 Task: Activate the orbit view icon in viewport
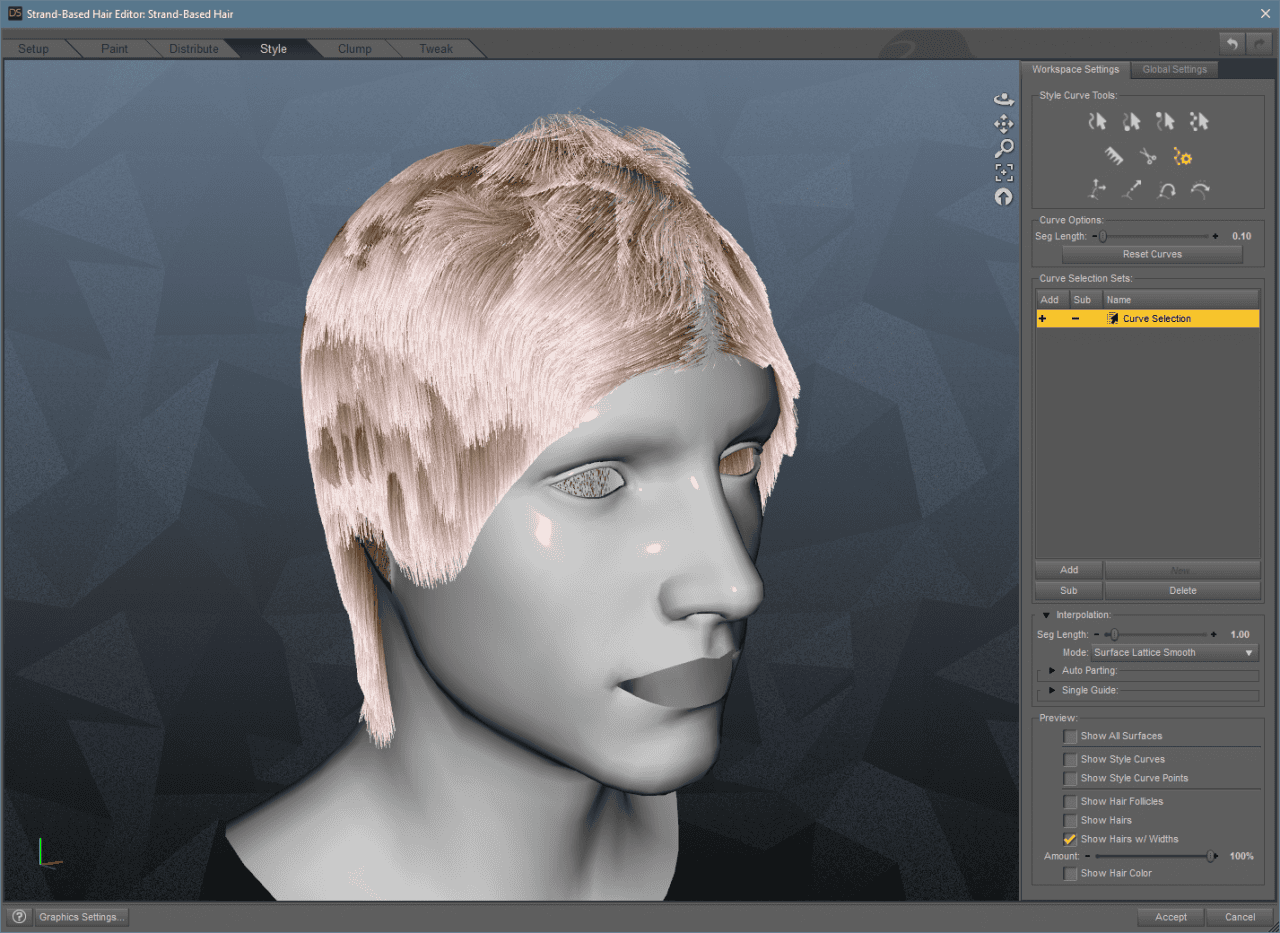(1004, 98)
